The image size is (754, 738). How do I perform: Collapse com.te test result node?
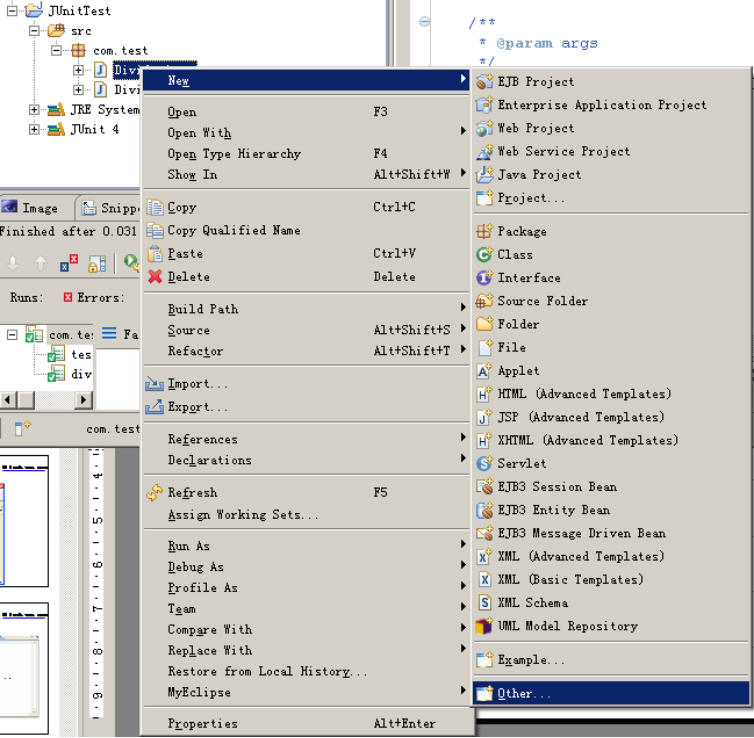click(12, 334)
